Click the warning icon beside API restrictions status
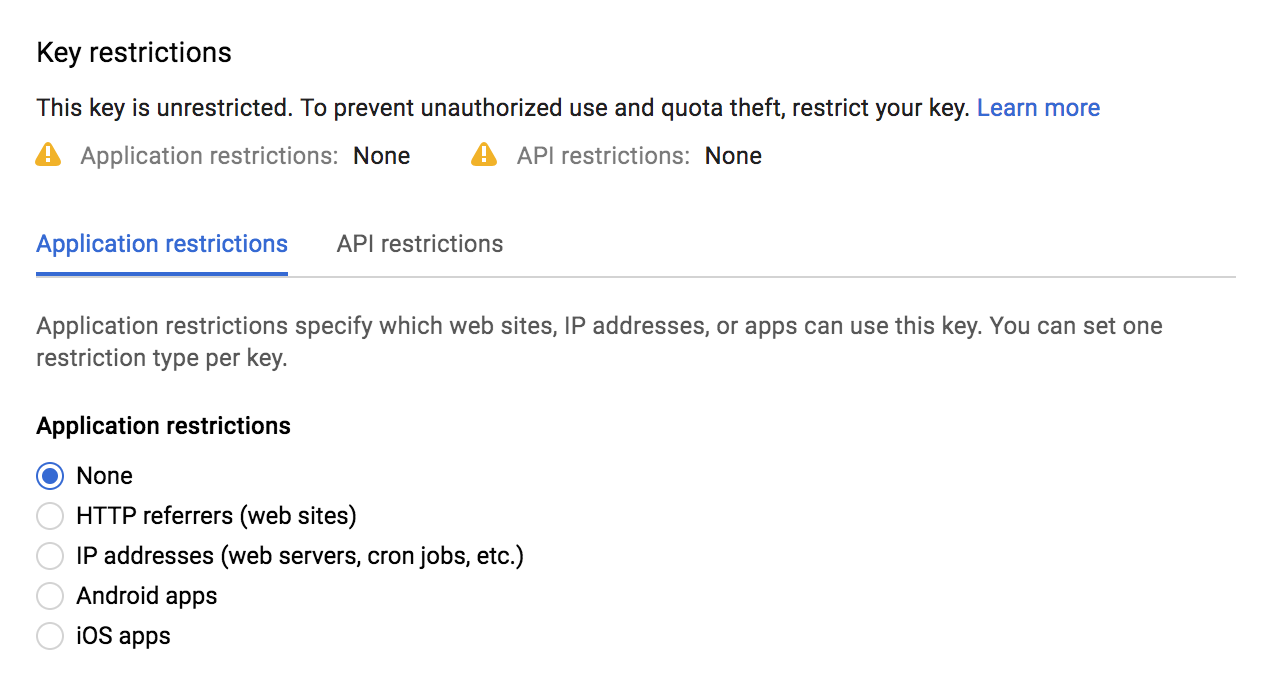This screenshot has height=694, width=1282. (x=484, y=155)
